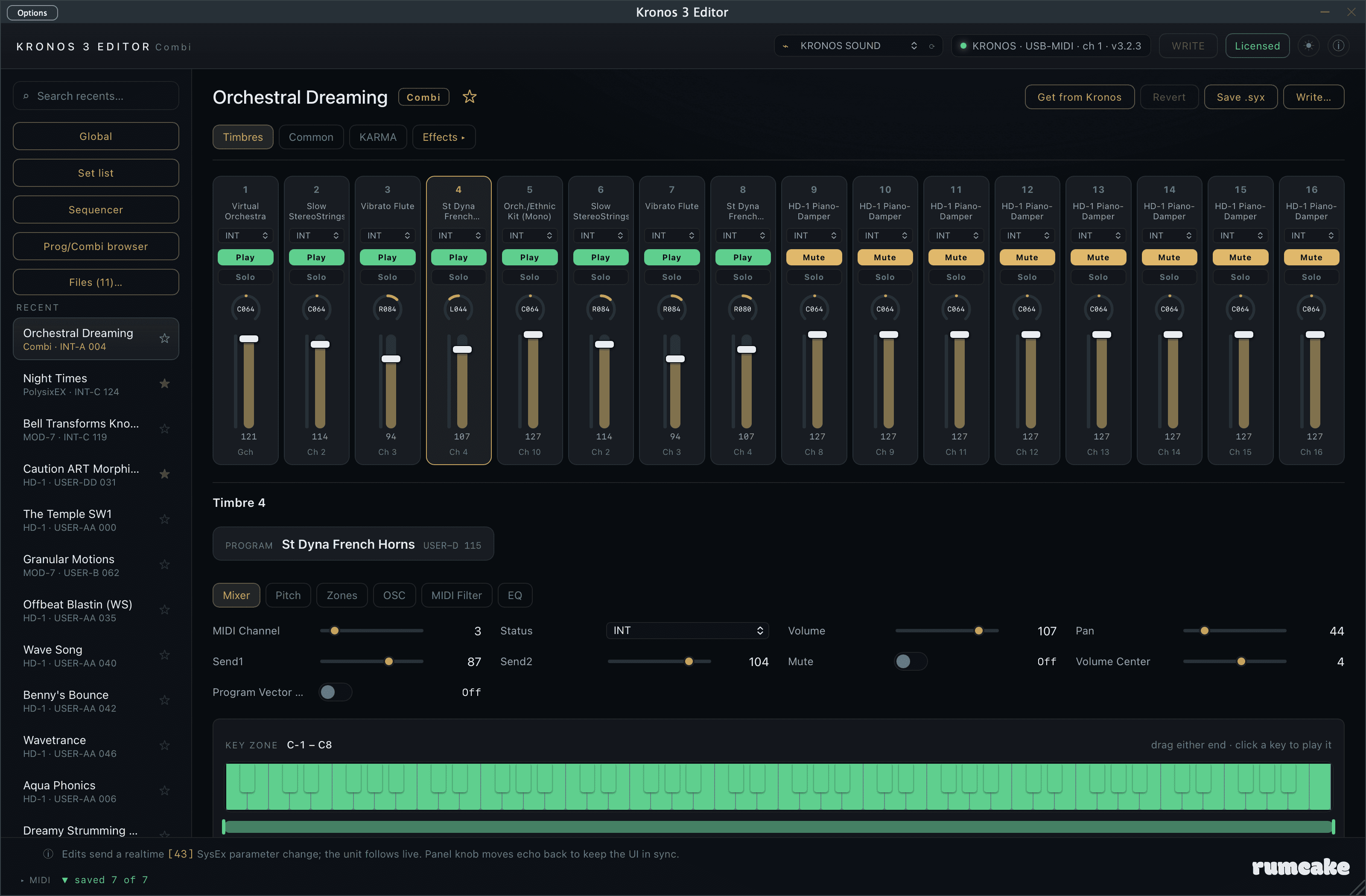Image resolution: width=1366 pixels, height=896 pixels.
Task: Star the Orchestral Dreaming recent entry
Action: coord(165,338)
